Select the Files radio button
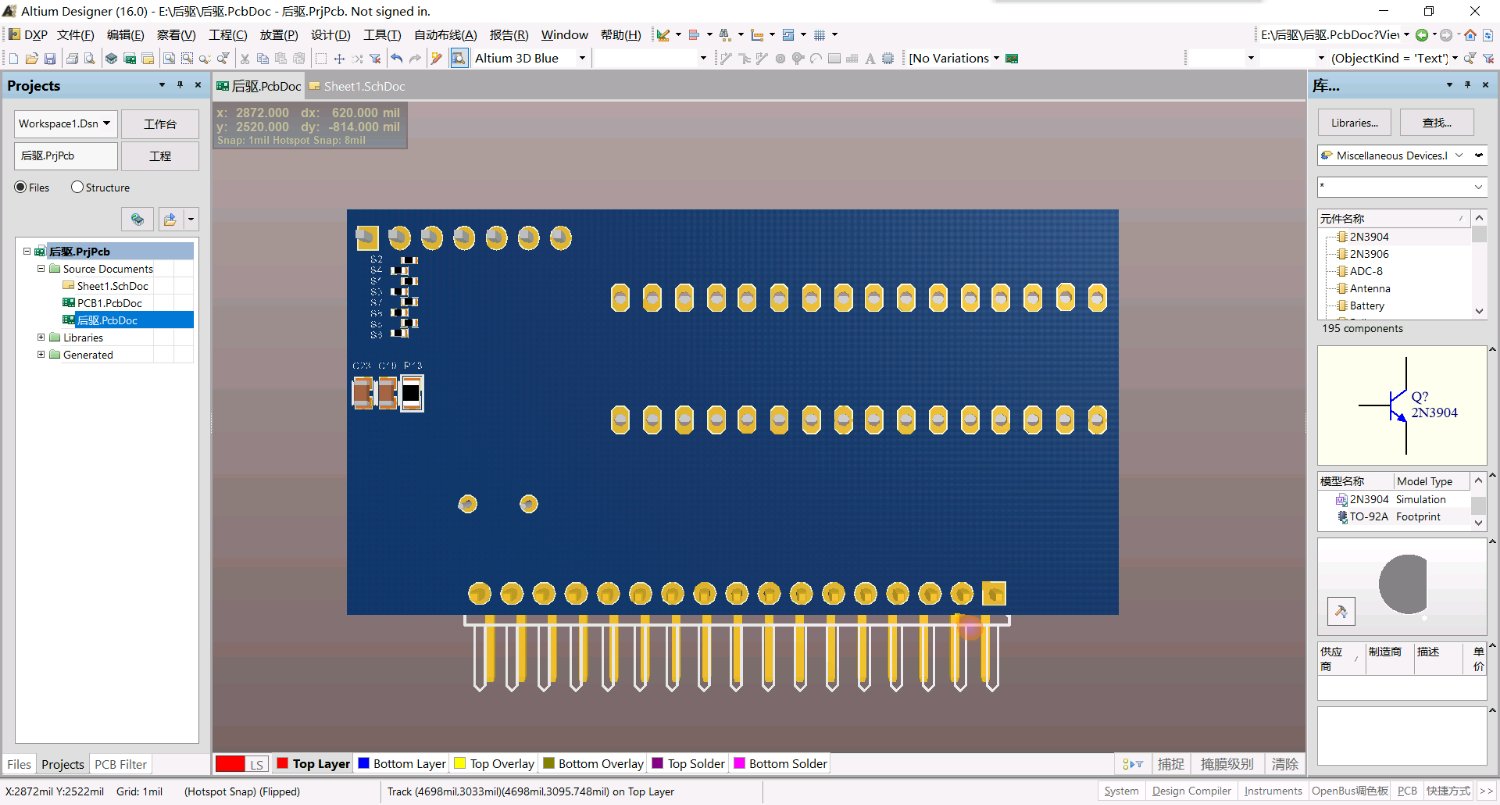 (x=20, y=187)
